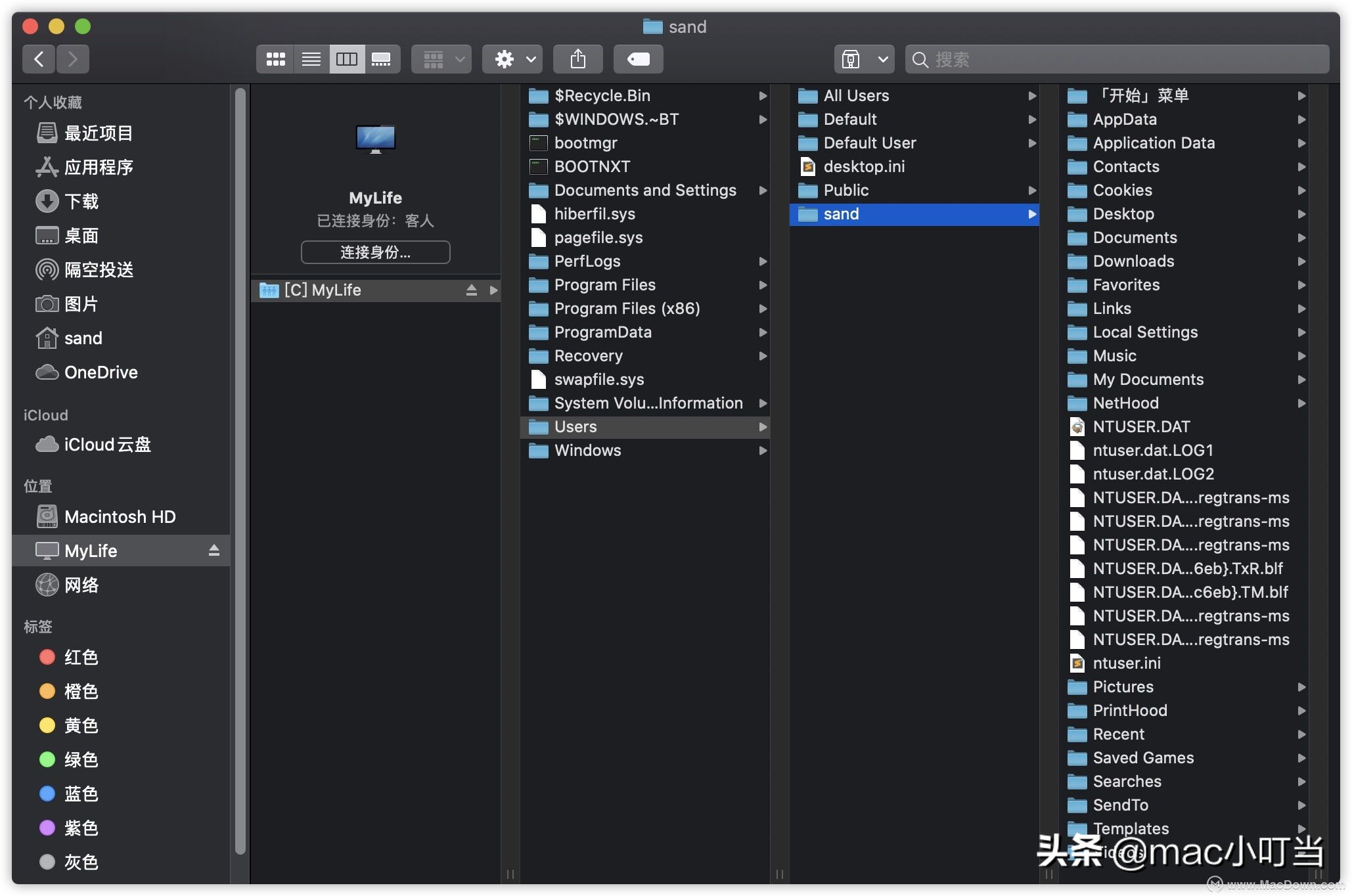Open the Downloads folder
Image resolution: width=1352 pixels, height=896 pixels.
1184,261
